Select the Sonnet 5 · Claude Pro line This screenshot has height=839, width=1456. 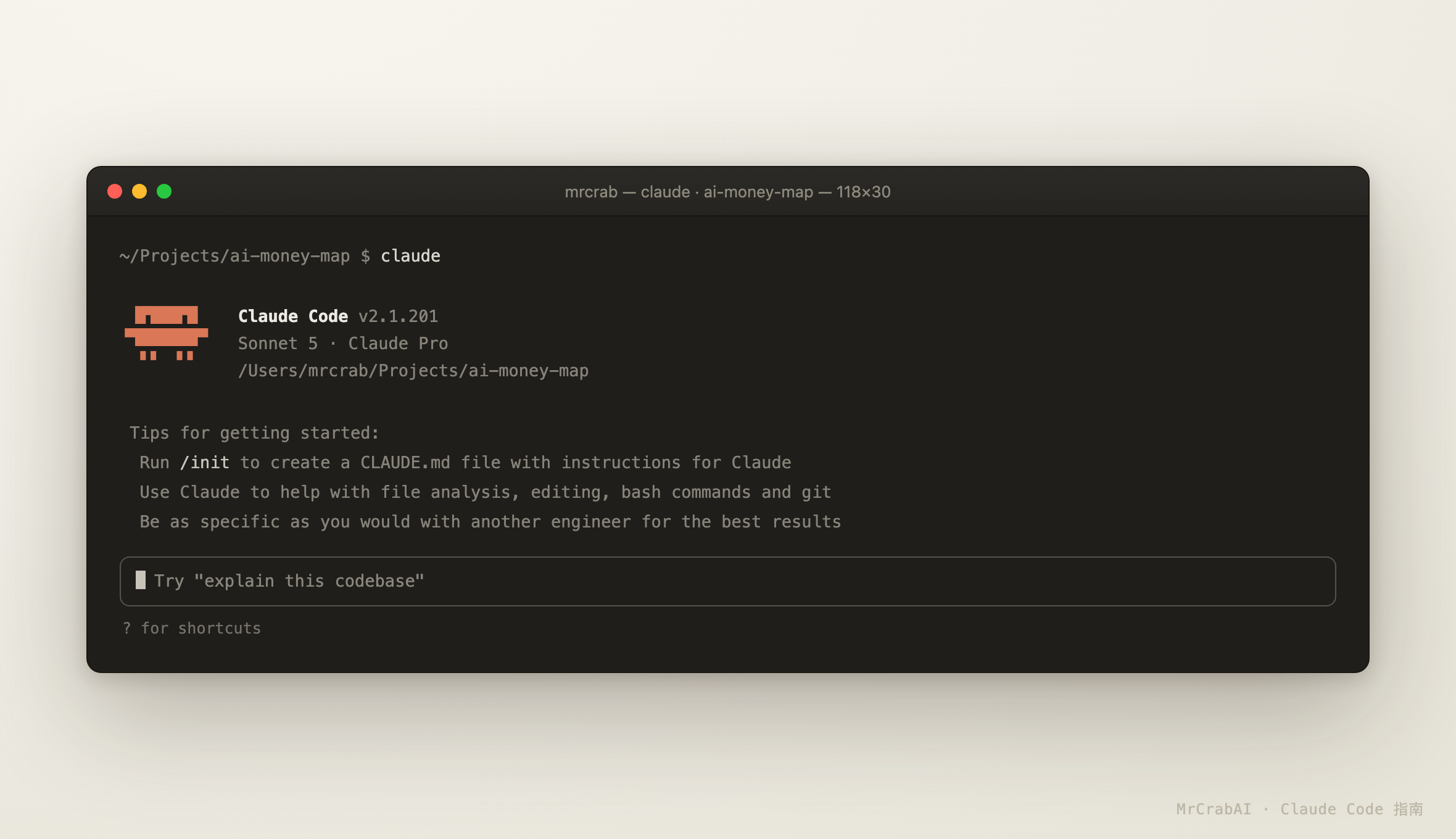click(x=343, y=344)
